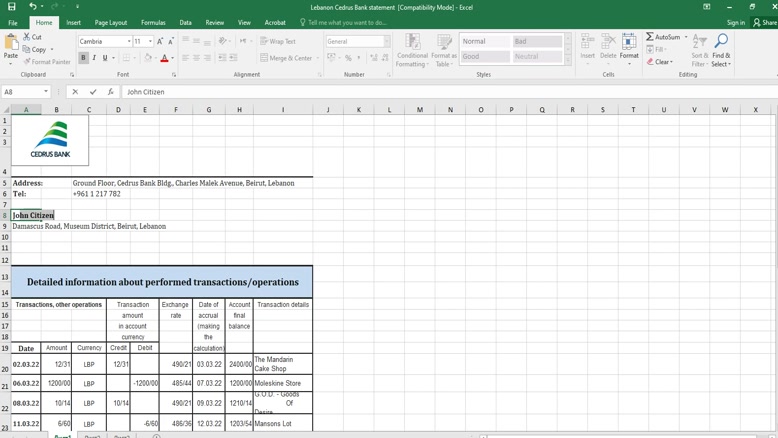Click the Paste clipboard icon
Image resolution: width=778 pixels, height=438 pixels.
(x=11, y=44)
